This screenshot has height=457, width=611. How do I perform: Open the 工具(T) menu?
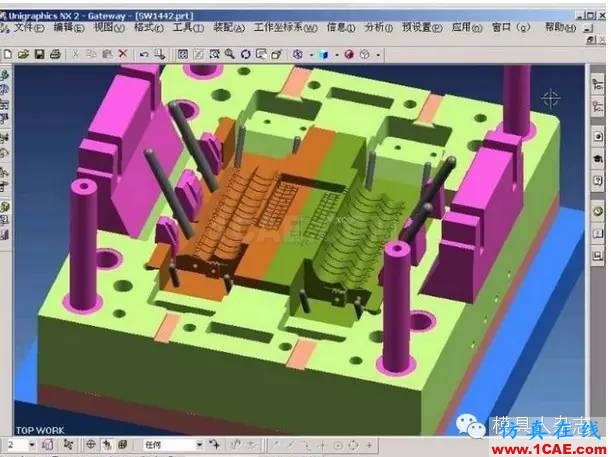pyautogui.click(x=189, y=28)
